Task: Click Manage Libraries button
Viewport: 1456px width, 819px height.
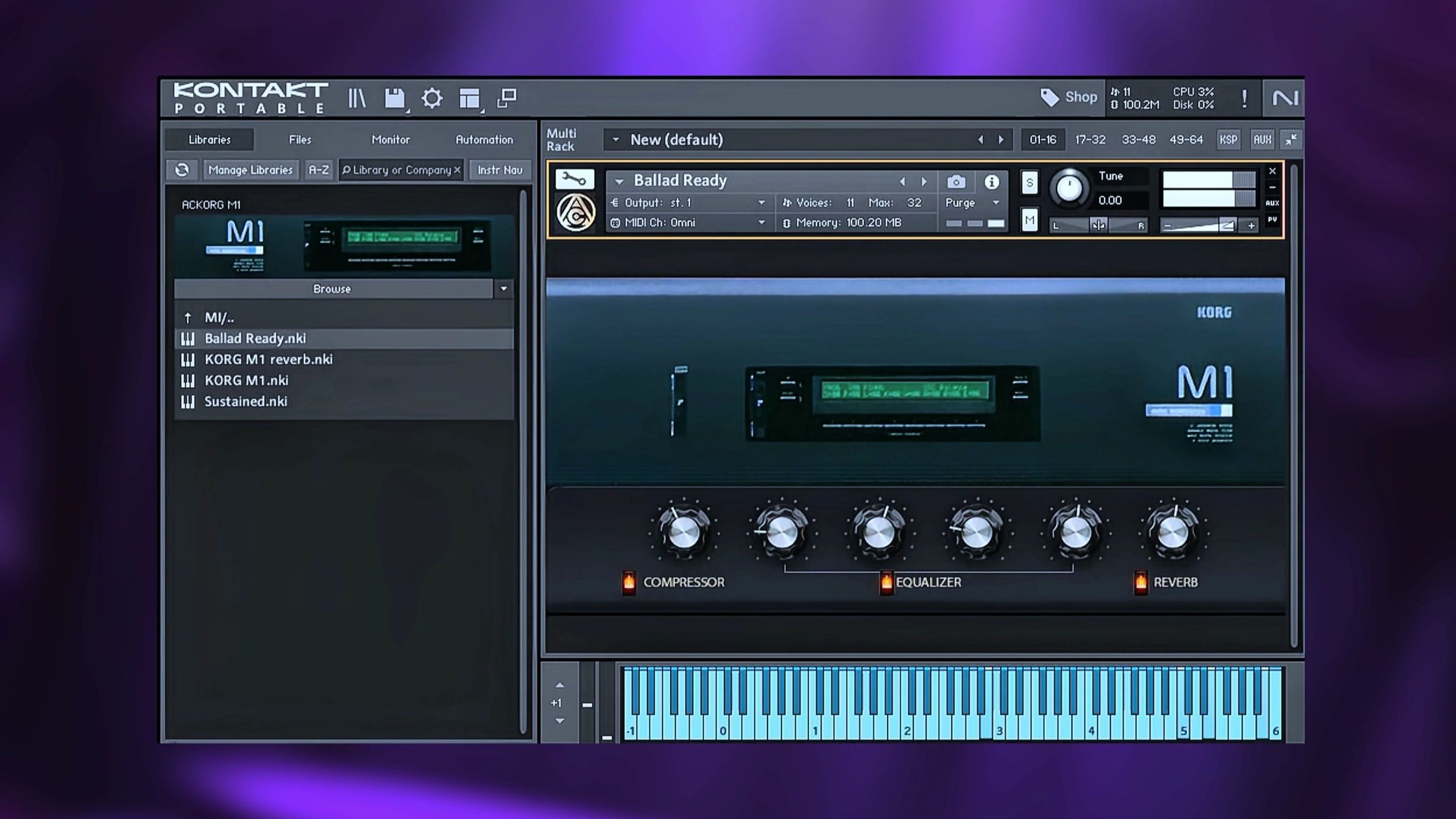Action: coord(251,170)
